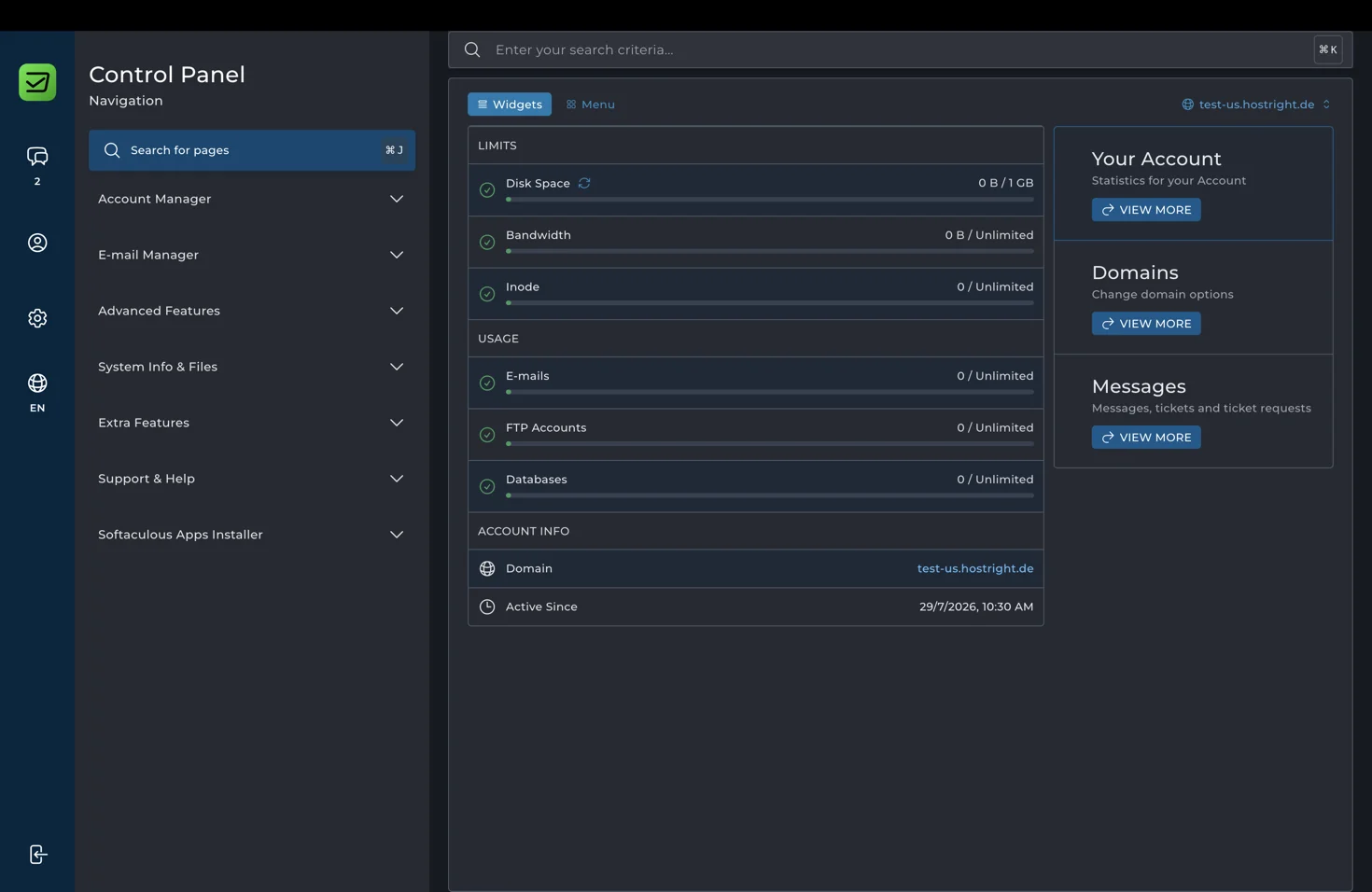
Task: Open settings gear icon in sidebar
Action: pyautogui.click(x=37, y=318)
